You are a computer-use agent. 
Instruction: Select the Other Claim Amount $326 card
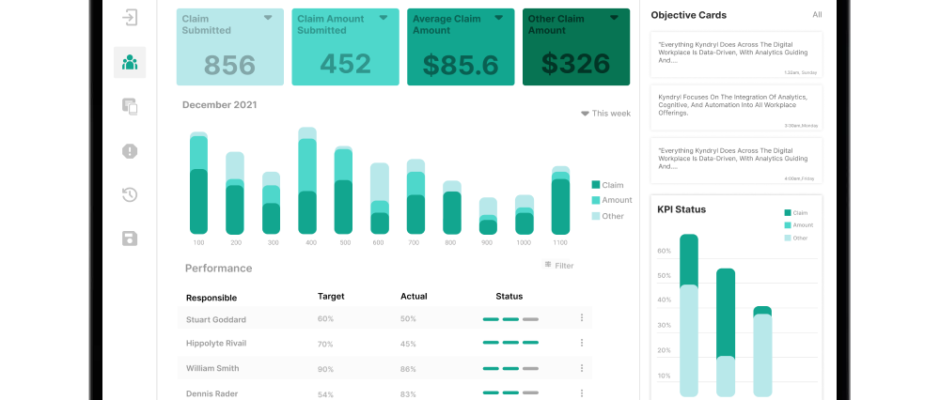click(x=576, y=47)
